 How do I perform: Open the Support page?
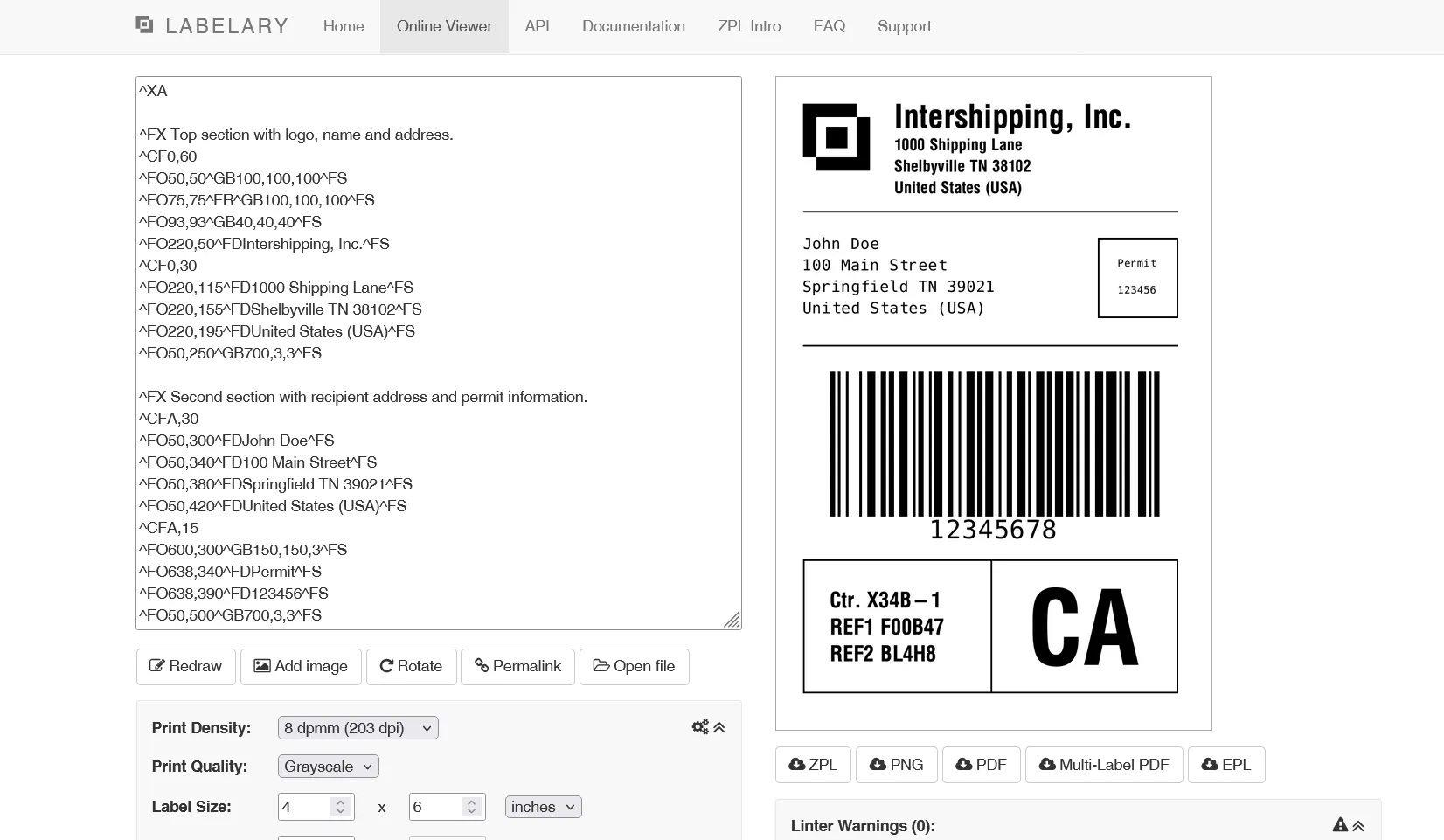pos(905,26)
